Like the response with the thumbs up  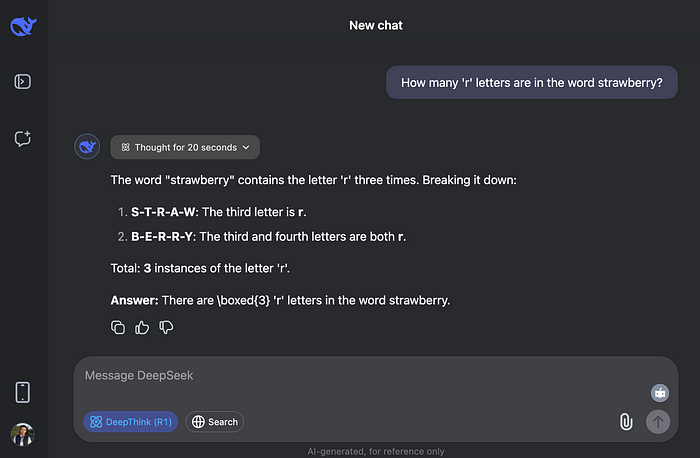(142, 328)
